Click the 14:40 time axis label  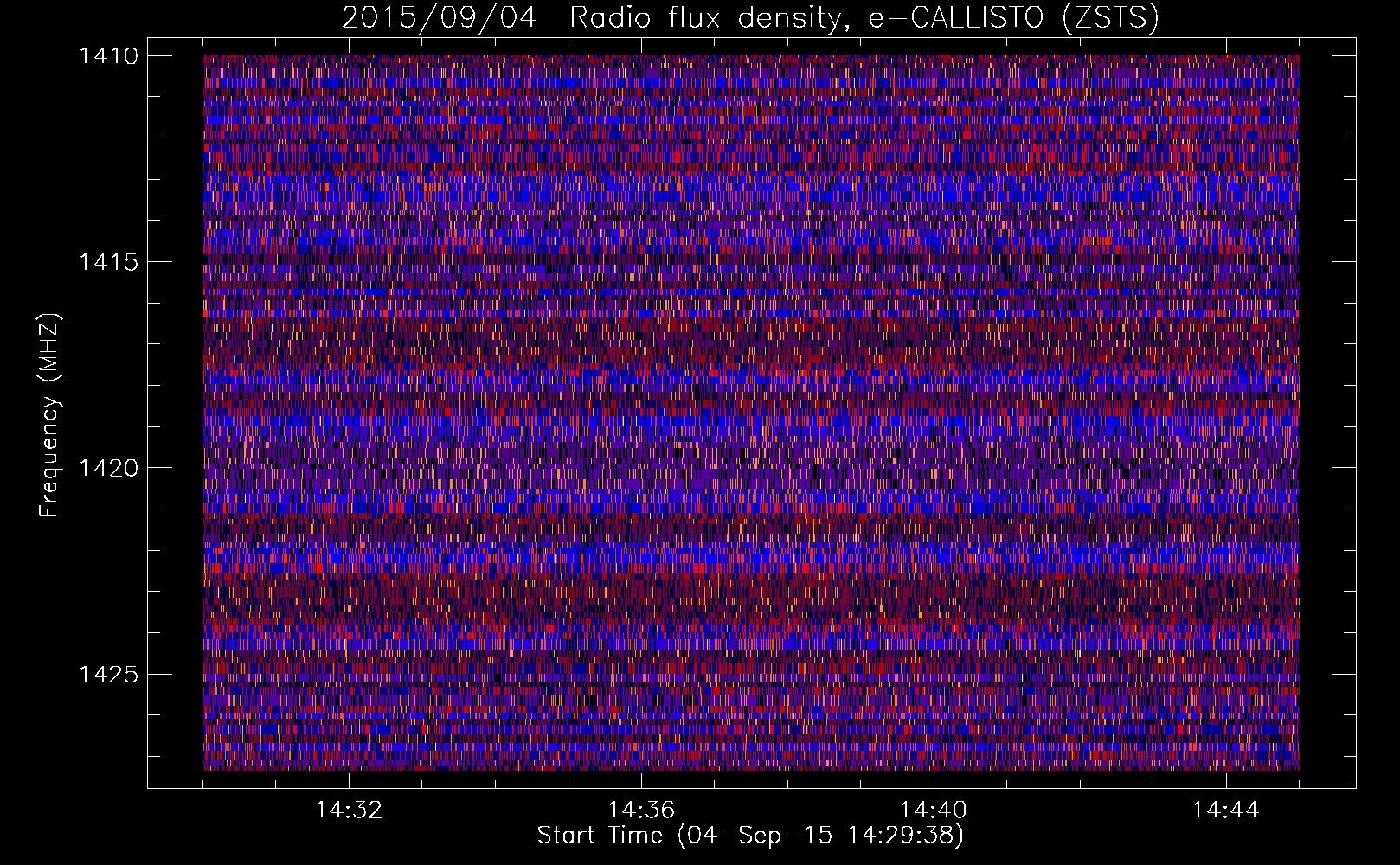point(934,811)
